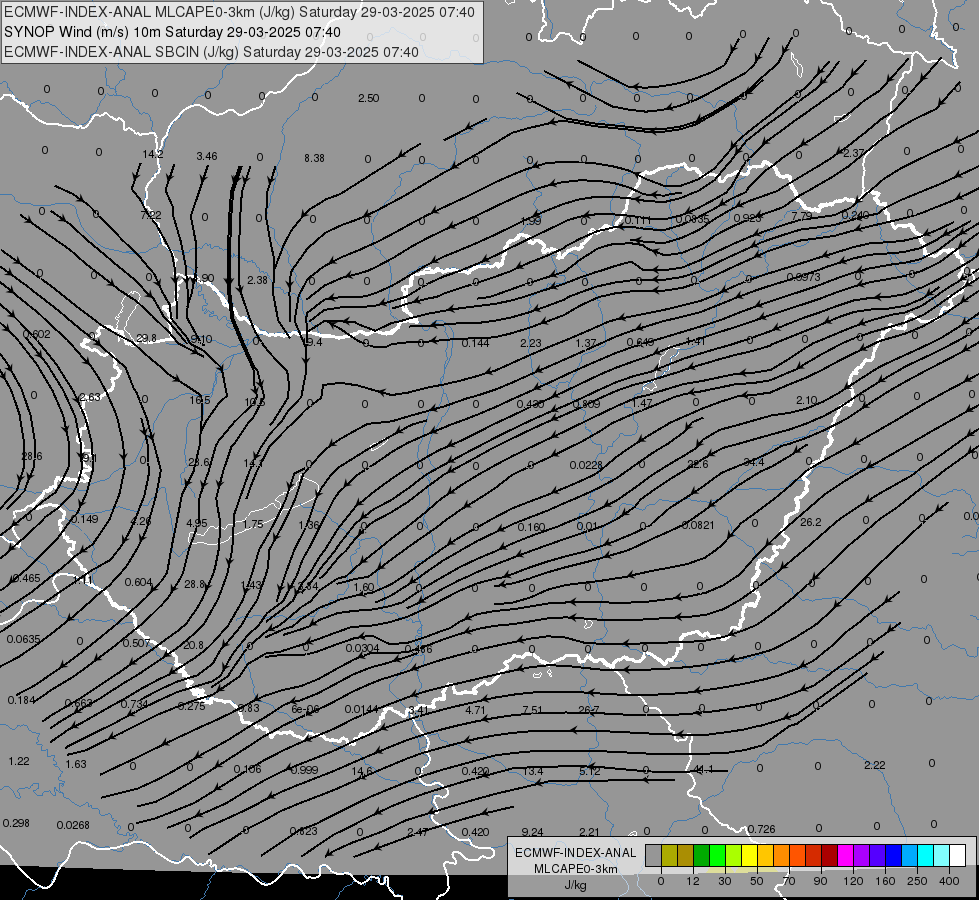This screenshot has width=979, height=900.
Task: Choose the cyan legend swatch
Action: (x=926, y=855)
